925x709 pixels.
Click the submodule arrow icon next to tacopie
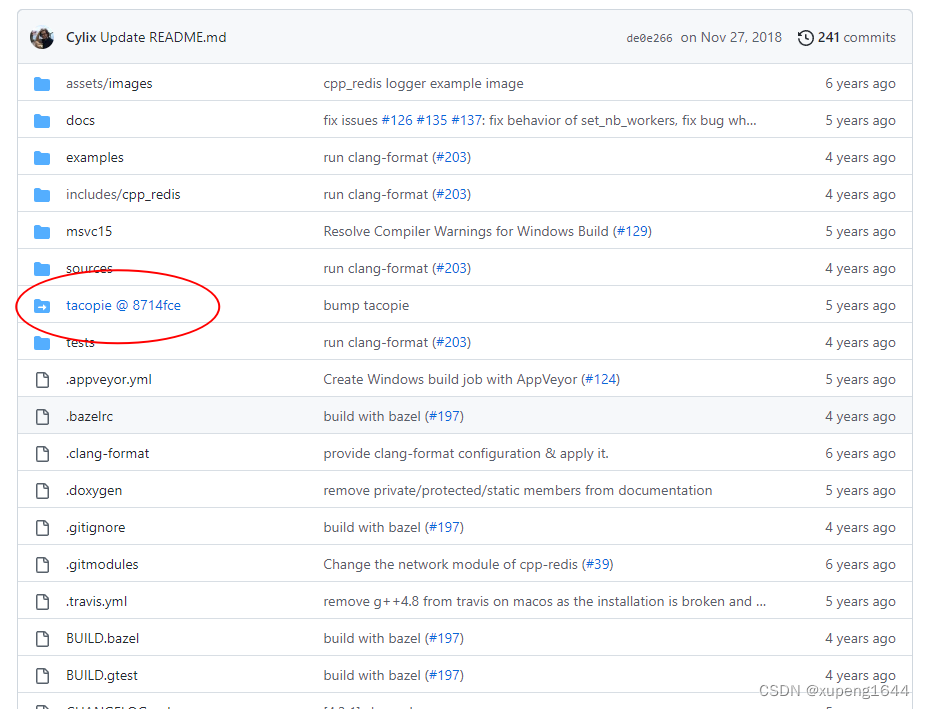[x=41, y=305]
